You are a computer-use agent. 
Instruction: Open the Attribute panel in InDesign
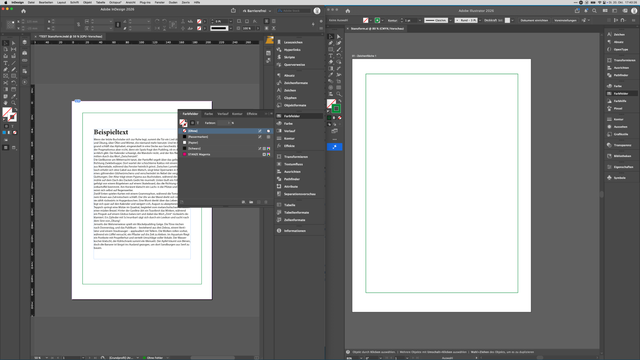tap(291, 187)
